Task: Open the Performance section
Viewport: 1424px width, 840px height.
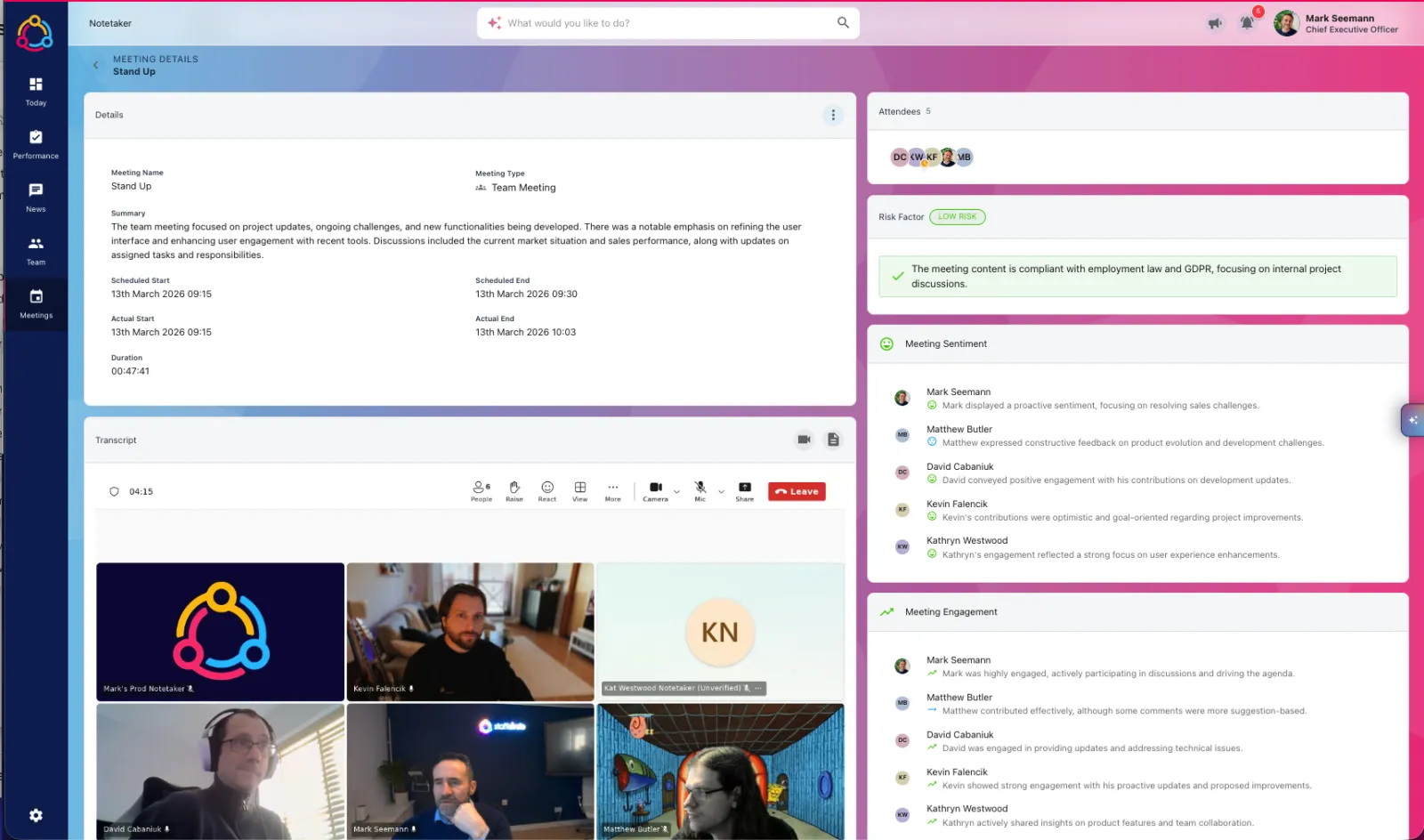Action: pos(36,144)
